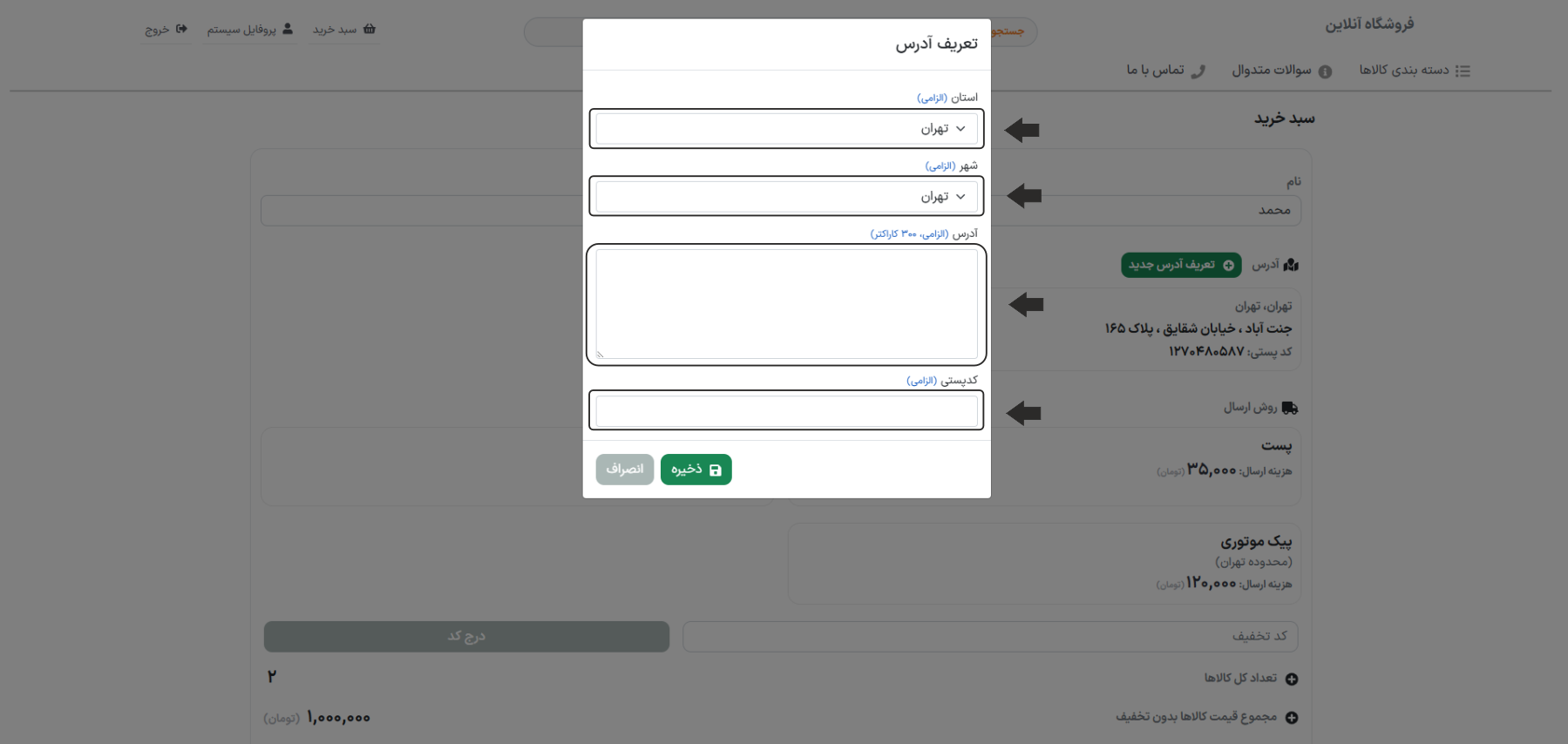
Task: Click the shopping basket icon in header
Action: pyautogui.click(x=370, y=29)
